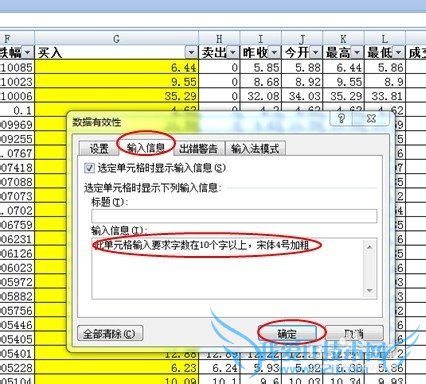The image size is (426, 384).
Task: Click the cell showing 8.92
Action: (302, 82)
